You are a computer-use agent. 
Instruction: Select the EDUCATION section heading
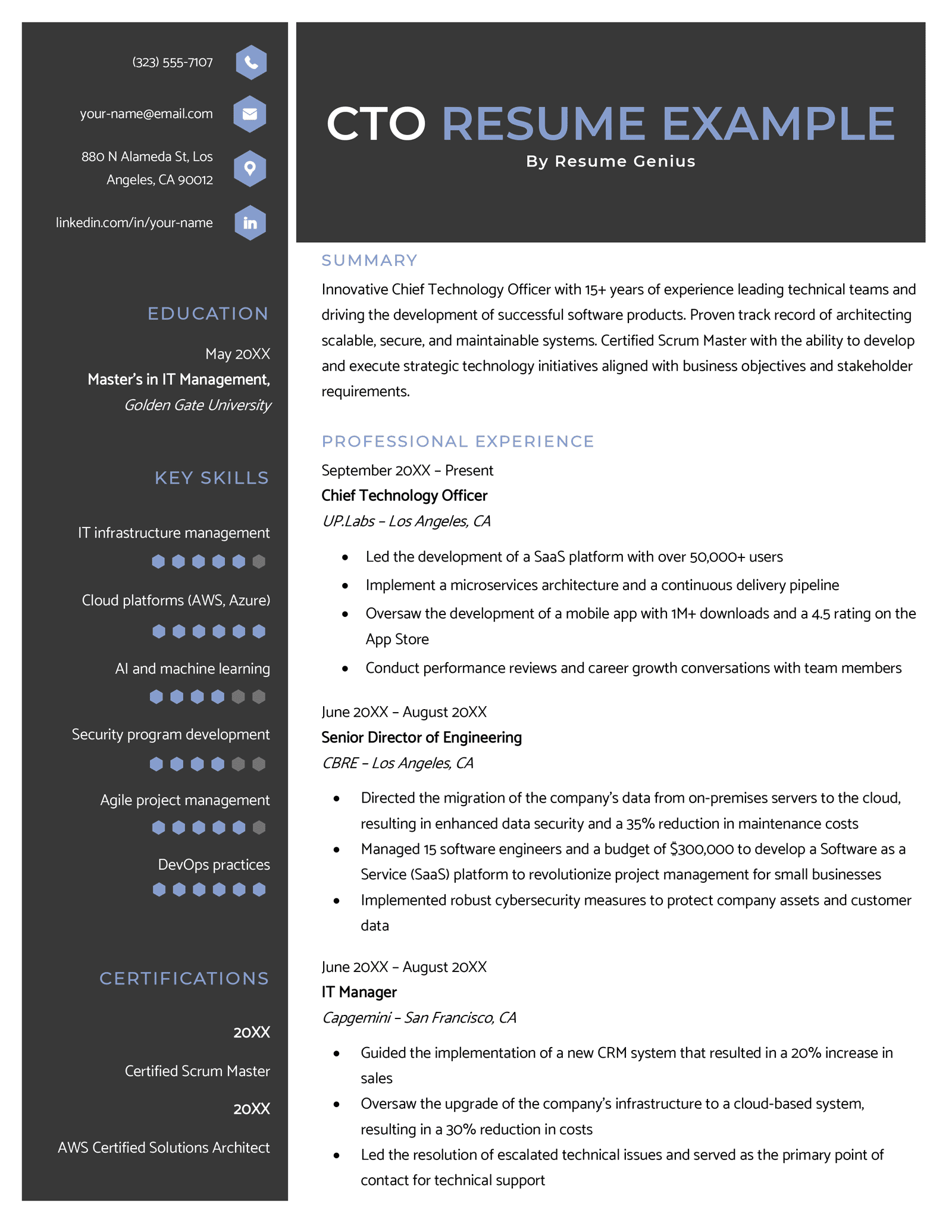[x=208, y=314]
